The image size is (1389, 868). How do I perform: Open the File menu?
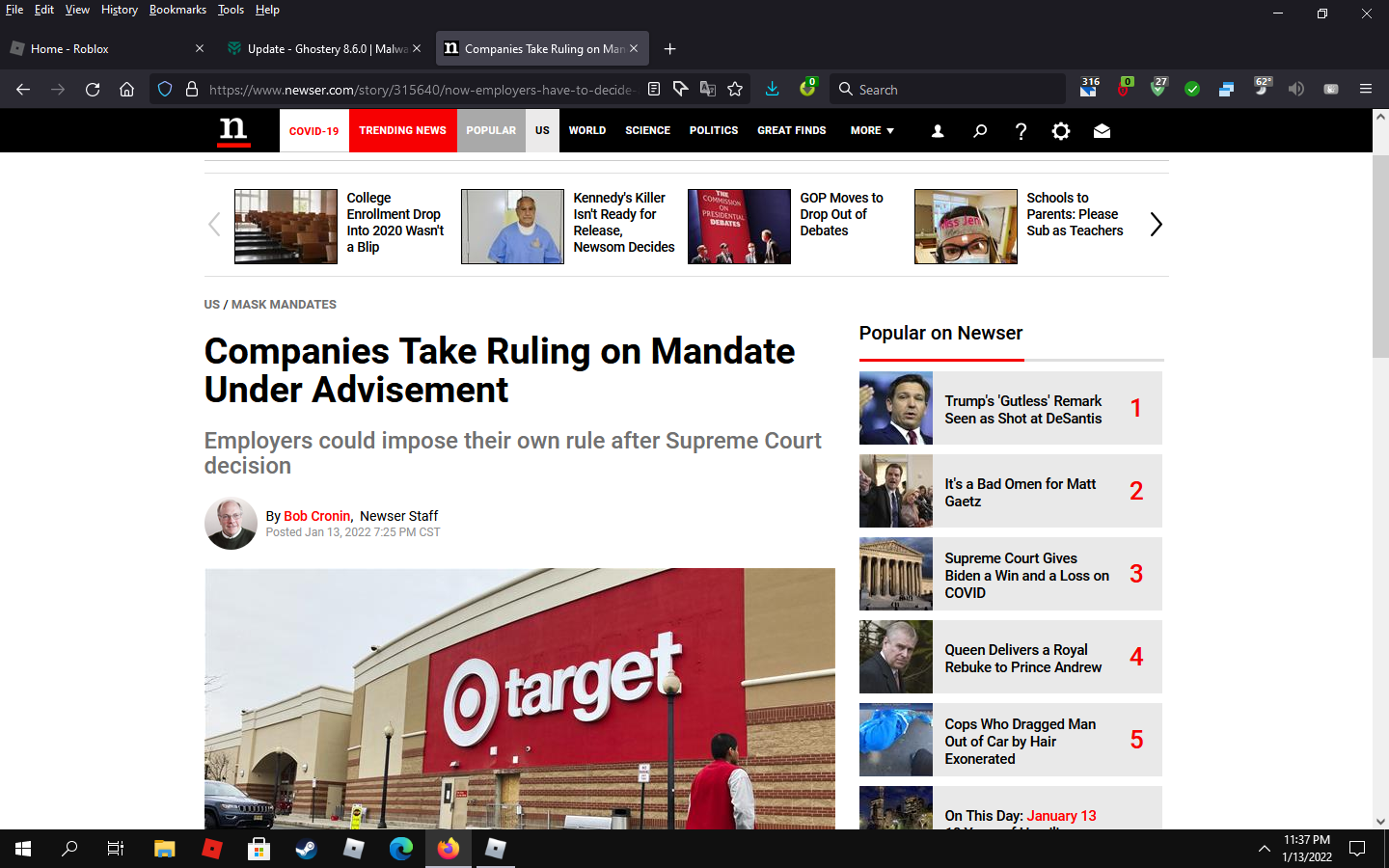coord(14,10)
